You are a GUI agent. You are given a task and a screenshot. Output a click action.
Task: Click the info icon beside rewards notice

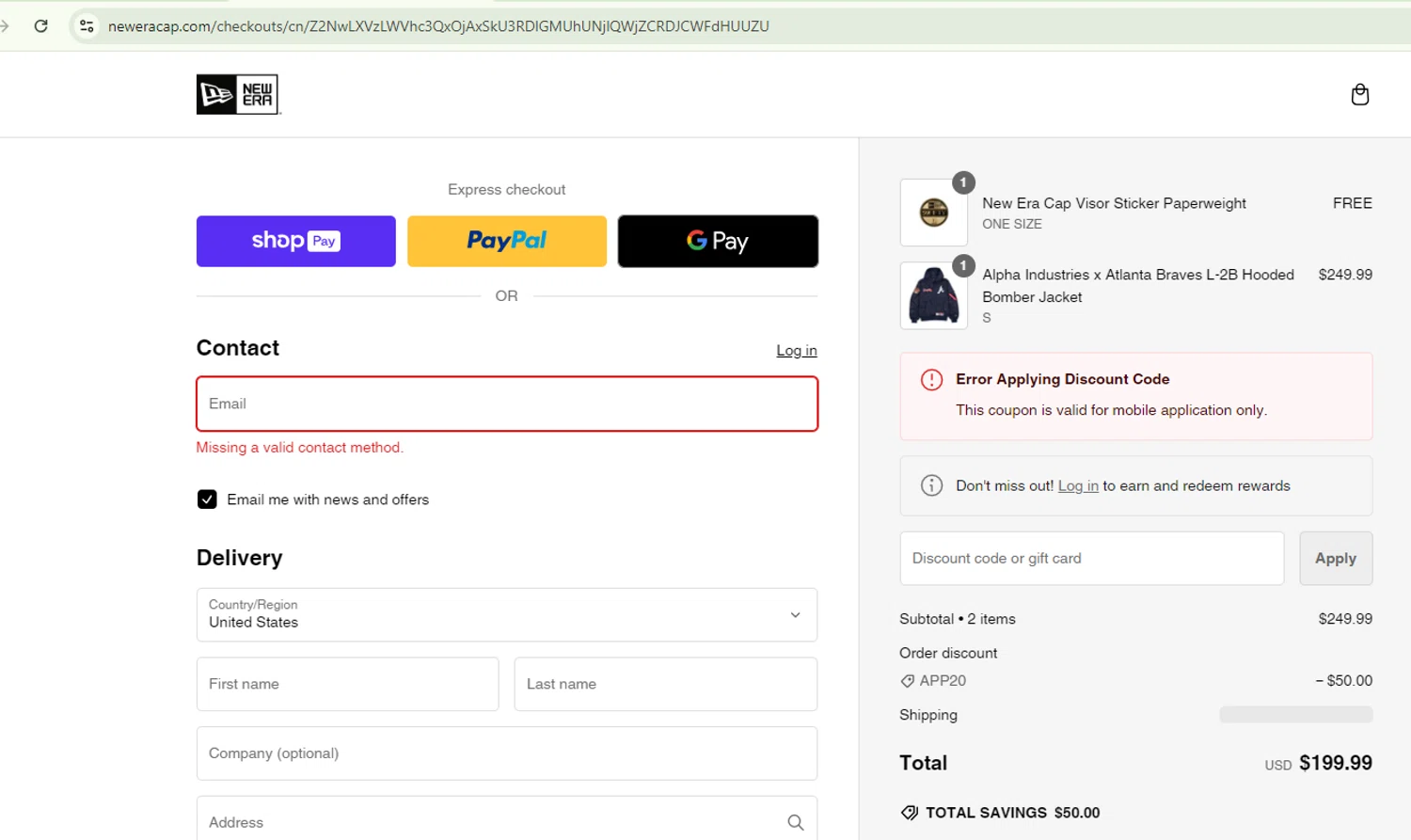point(931,485)
